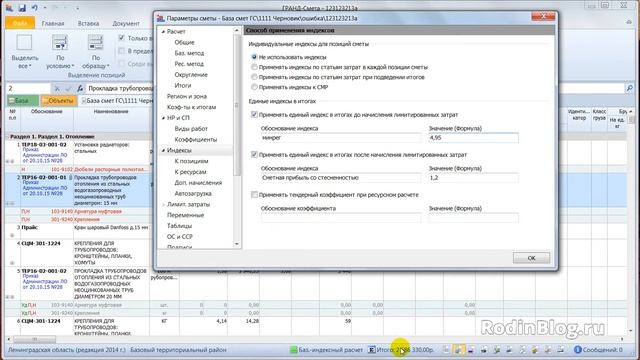Viewport: 640px width, 360px height.
Task: Select Общие in settings tree
Action: coord(184,42)
